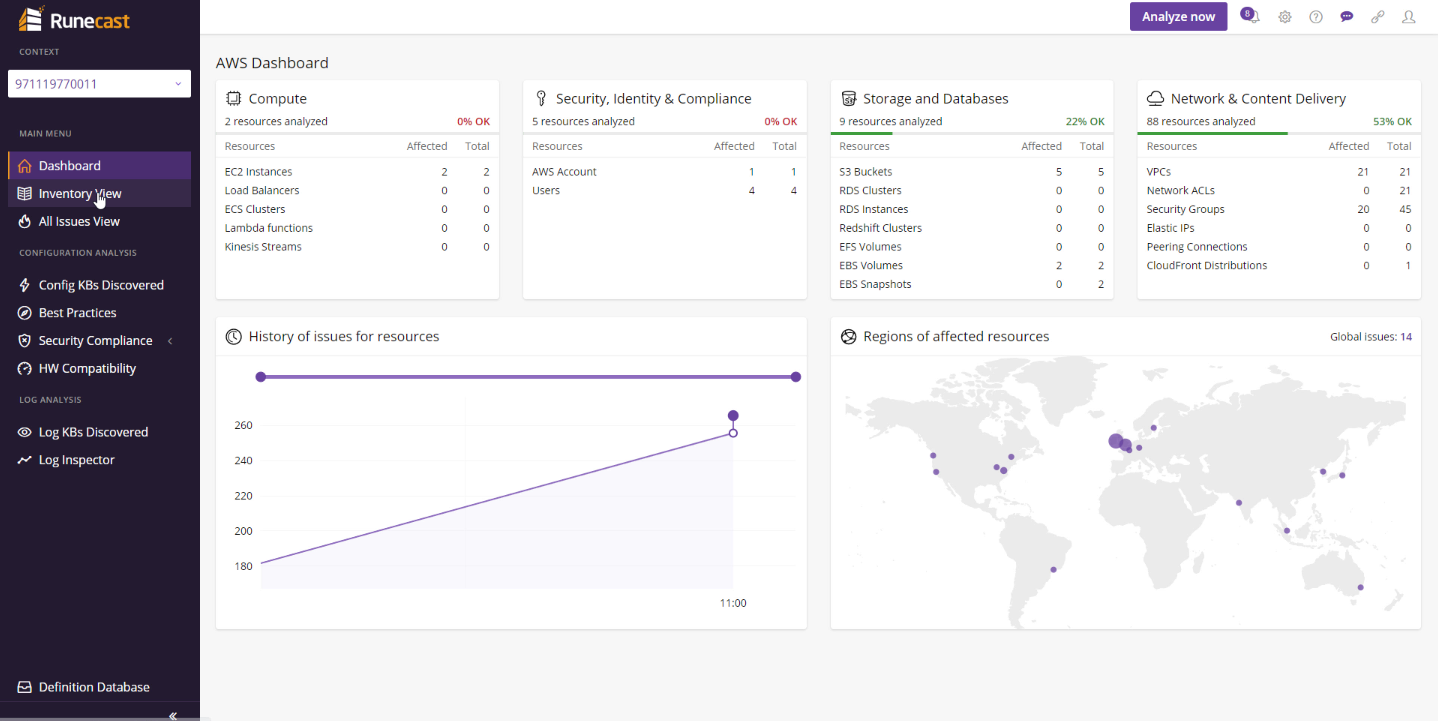
Task: Click the 53% OK status text
Action: pos(1392,122)
